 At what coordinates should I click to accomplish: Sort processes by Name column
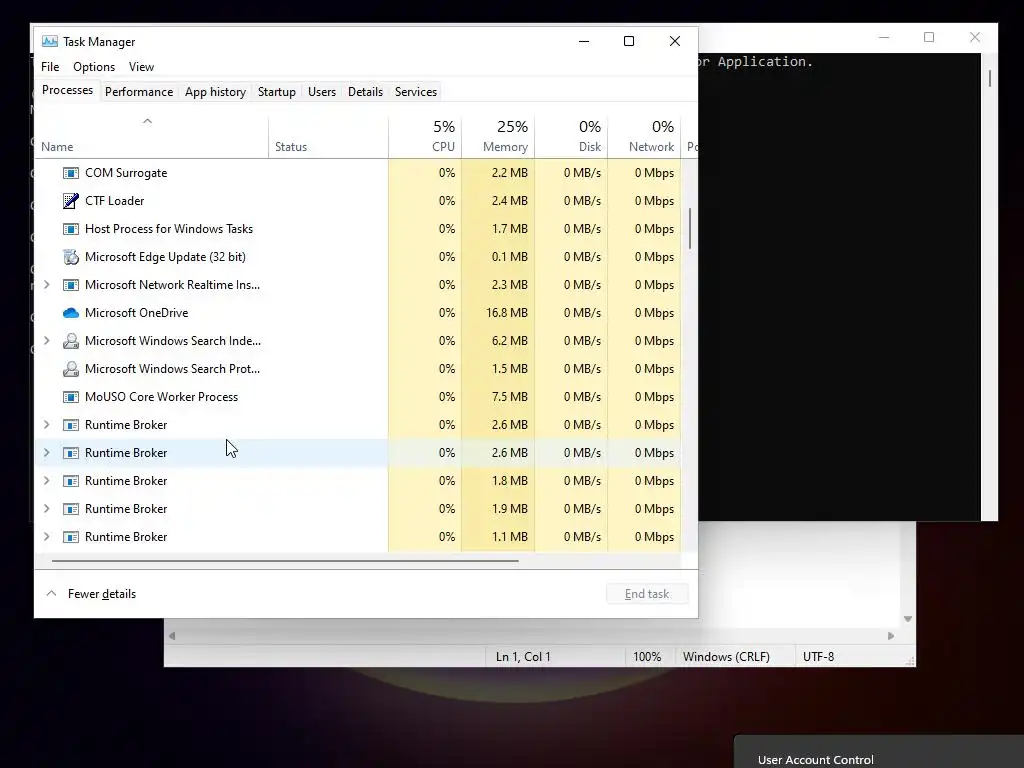point(151,137)
